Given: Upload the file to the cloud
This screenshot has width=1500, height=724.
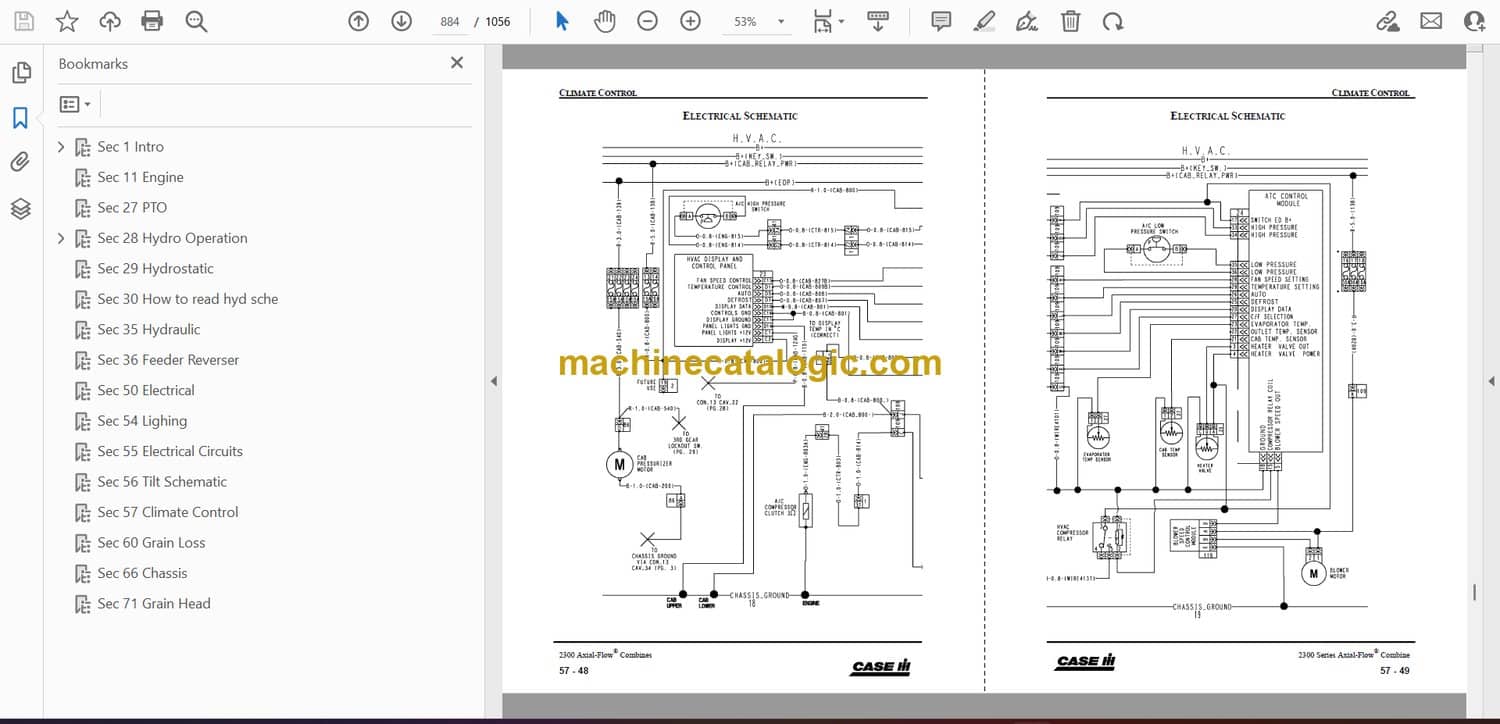Looking at the screenshot, I should click(110, 21).
